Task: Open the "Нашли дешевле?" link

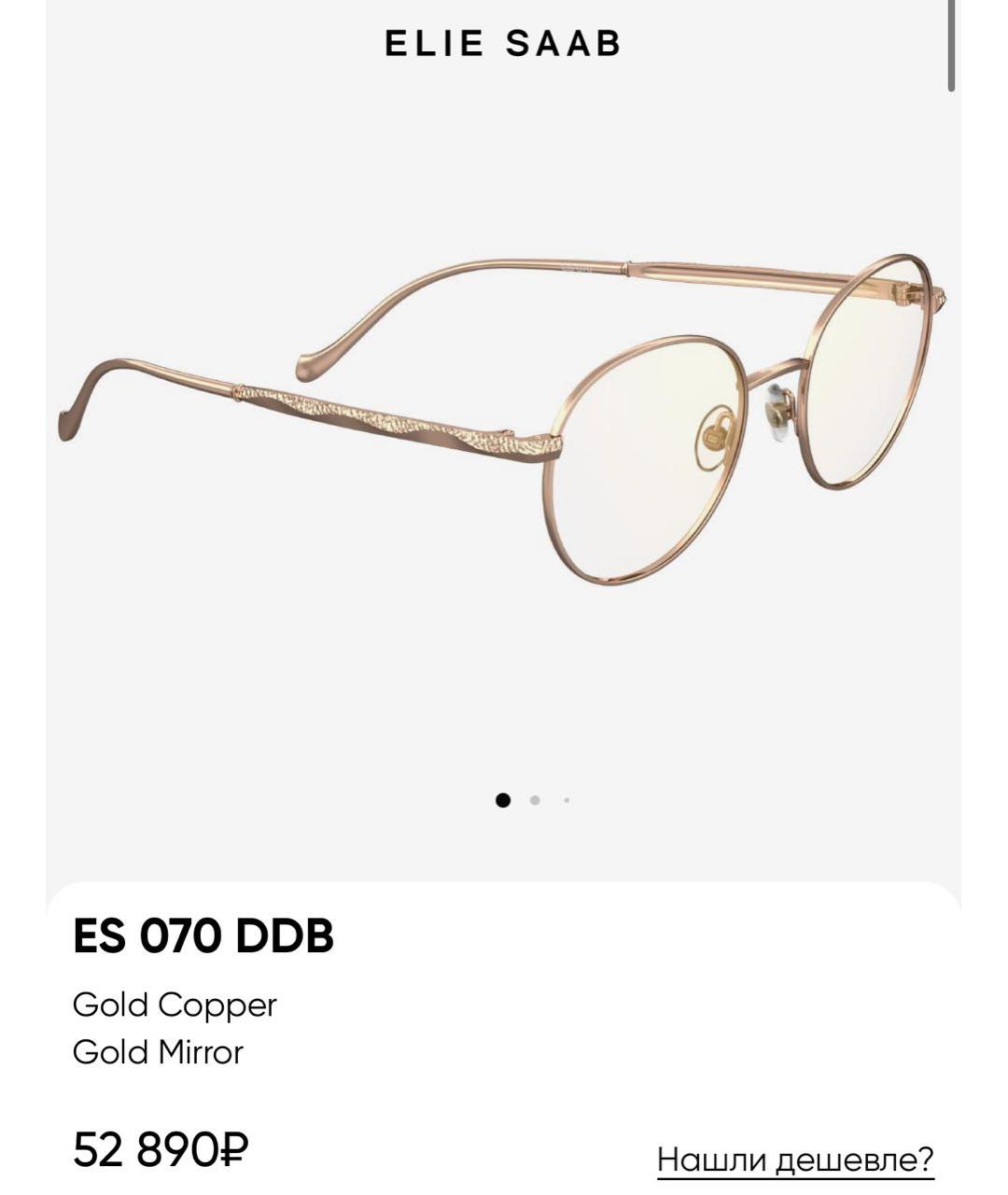Action: pos(795,1160)
